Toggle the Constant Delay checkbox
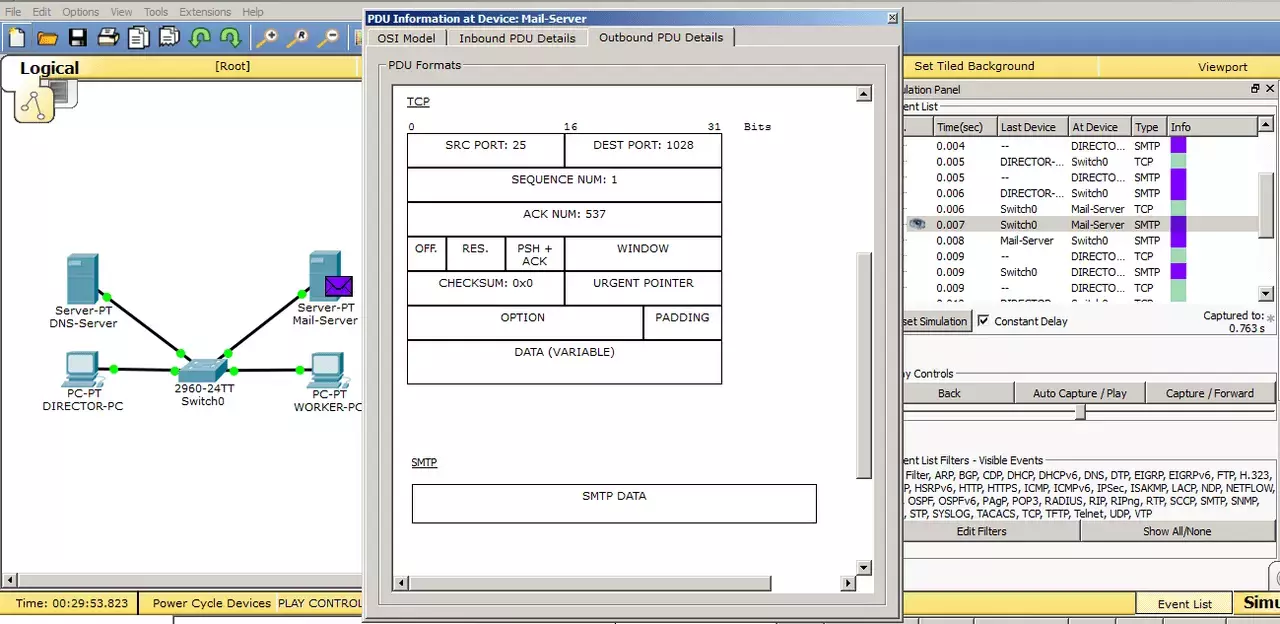Screen dimensions: 1280x624 [983, 321]
